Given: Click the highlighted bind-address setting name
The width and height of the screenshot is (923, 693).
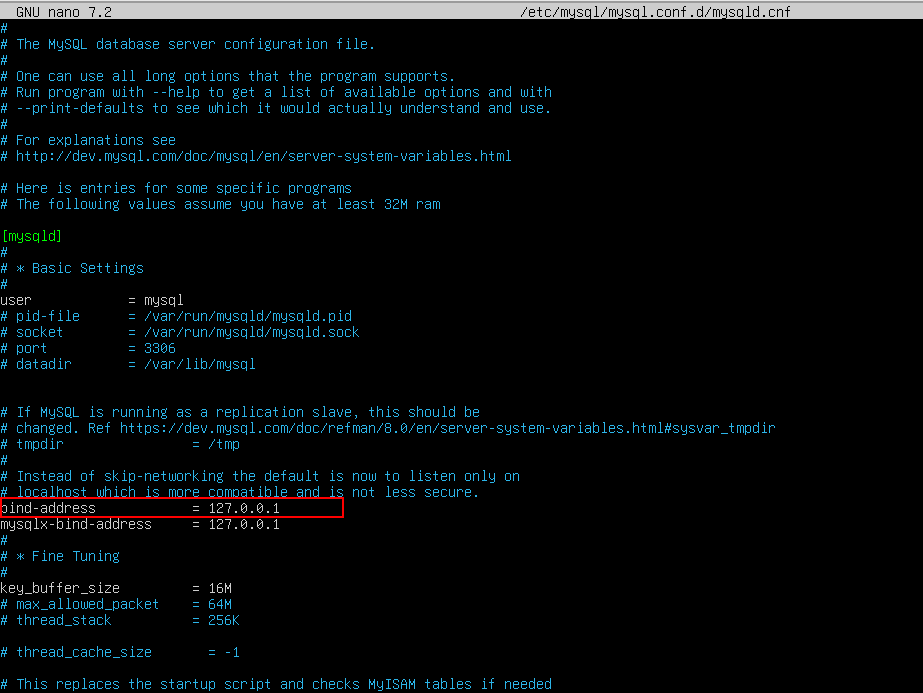Looking at the screenshot, I should 50,508.
